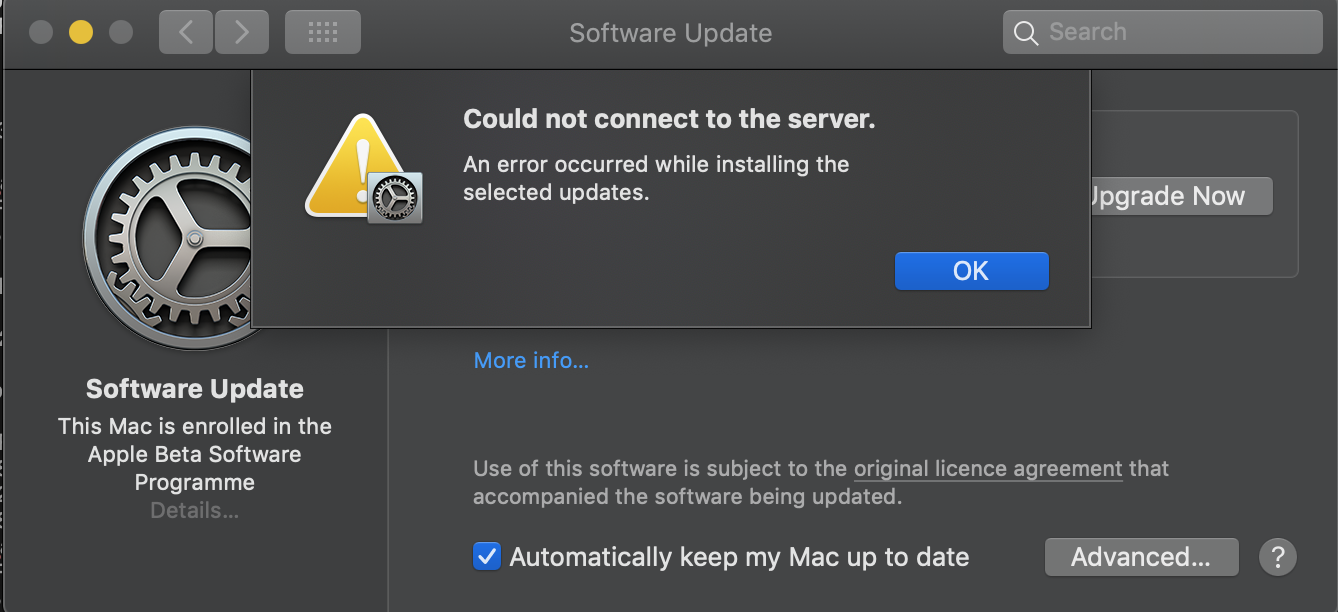1338x612 pixels.
Task: Open the More info… link
Action: [x=531, y=360]
